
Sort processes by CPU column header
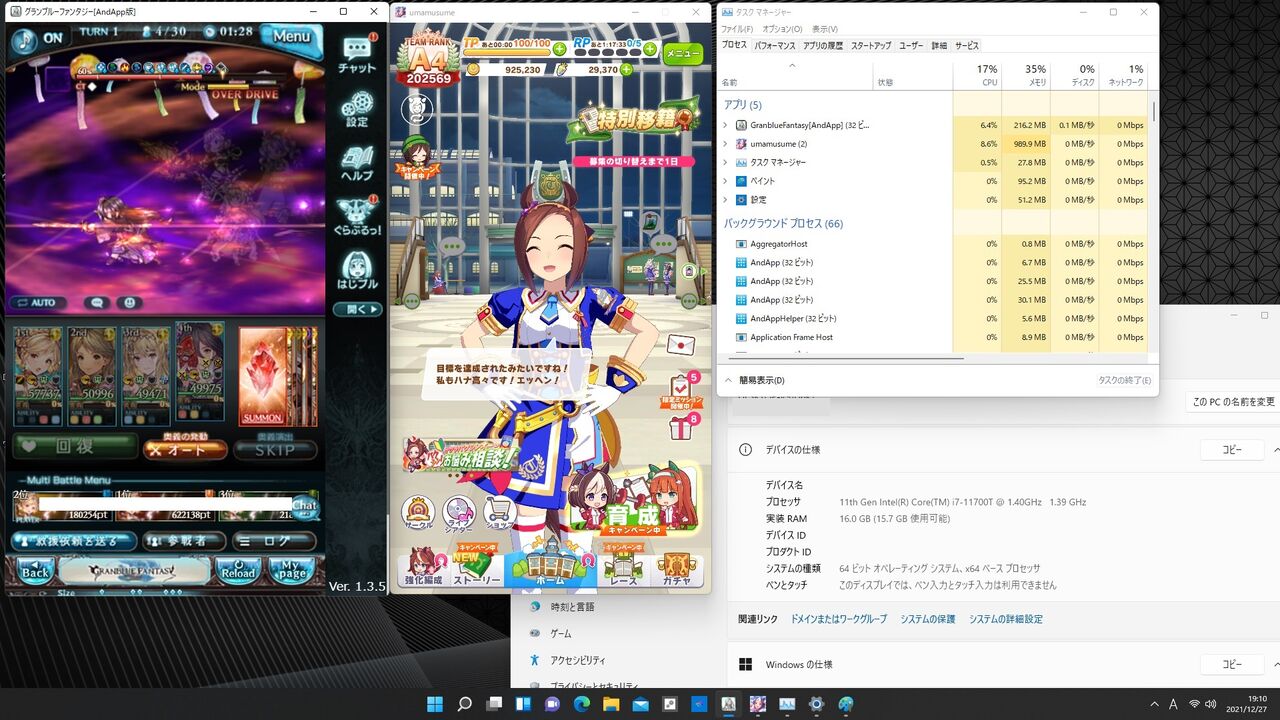click(977, 75)
